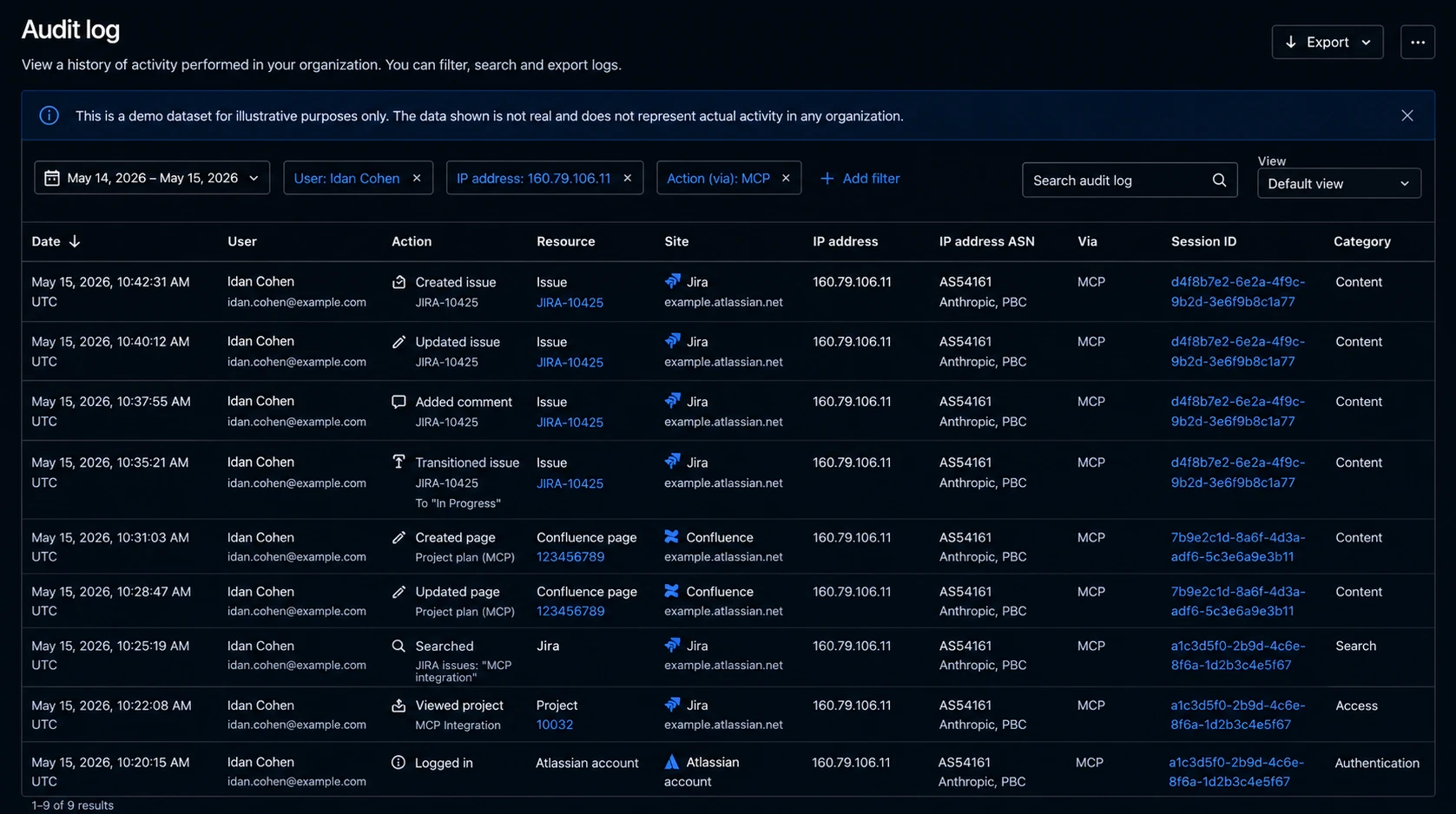Image resolution: width=1456 pixels, height=814 pixels.
Task: Open page 123456789 link in the Created page row
Action: 570,557
